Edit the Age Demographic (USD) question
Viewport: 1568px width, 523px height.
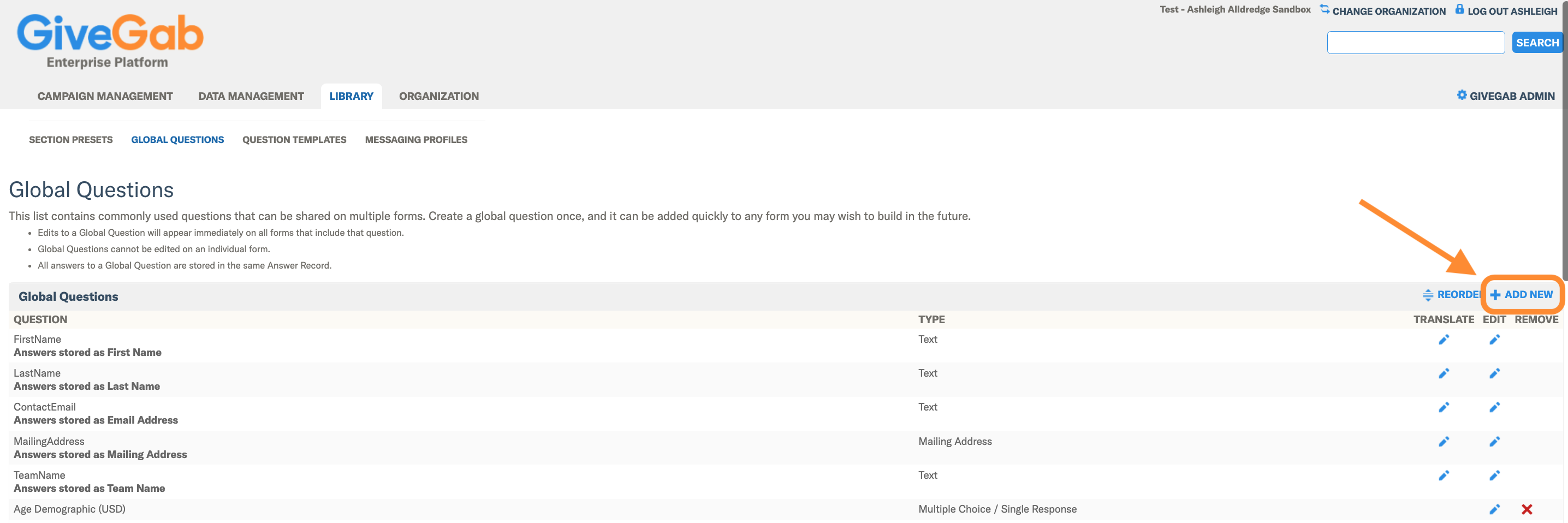tap(1494, 509)
